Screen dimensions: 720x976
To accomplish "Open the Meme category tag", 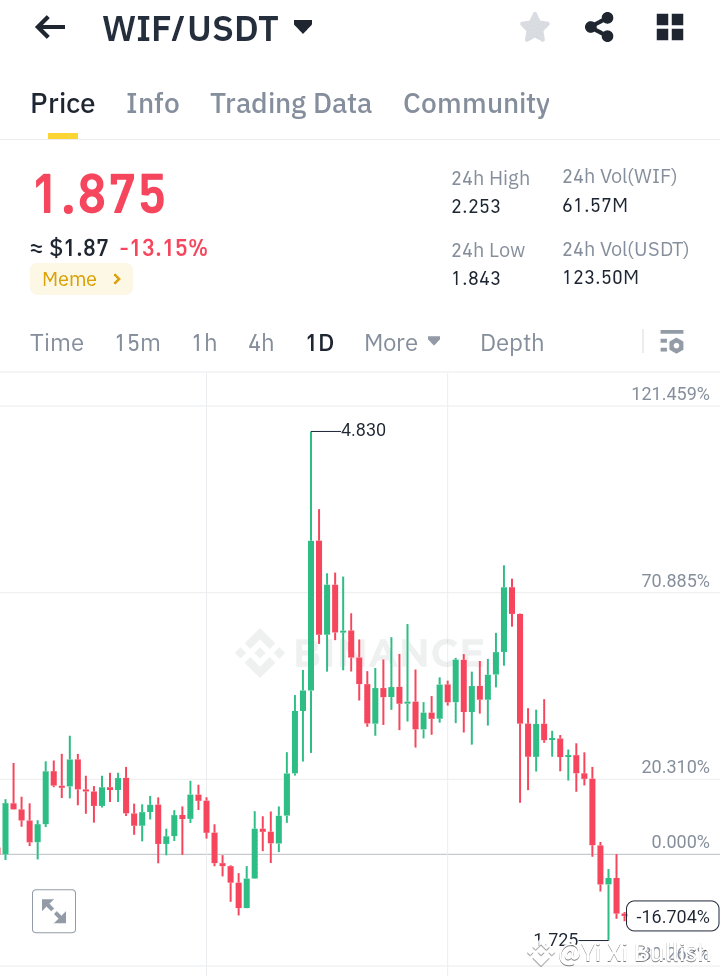I will tap(80, 279).
